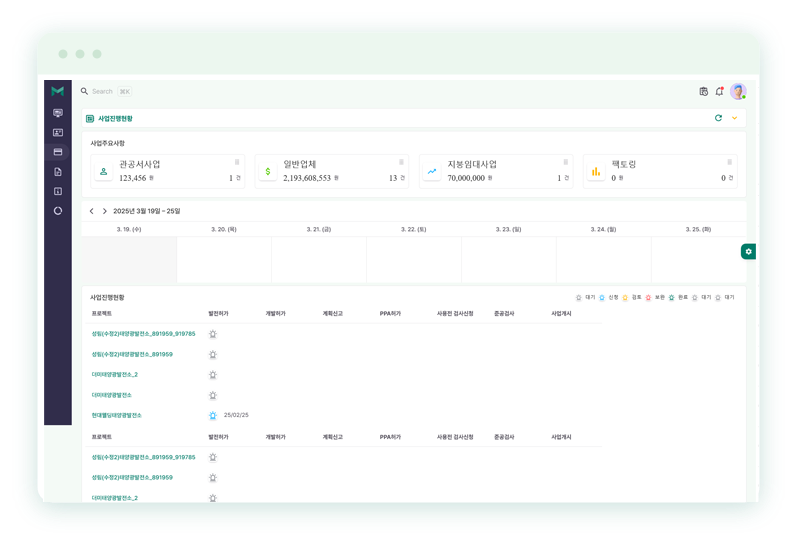The image size is (797, 545).
Task: Go to the previous week in calendar
Action: click(x=92, y=211)
